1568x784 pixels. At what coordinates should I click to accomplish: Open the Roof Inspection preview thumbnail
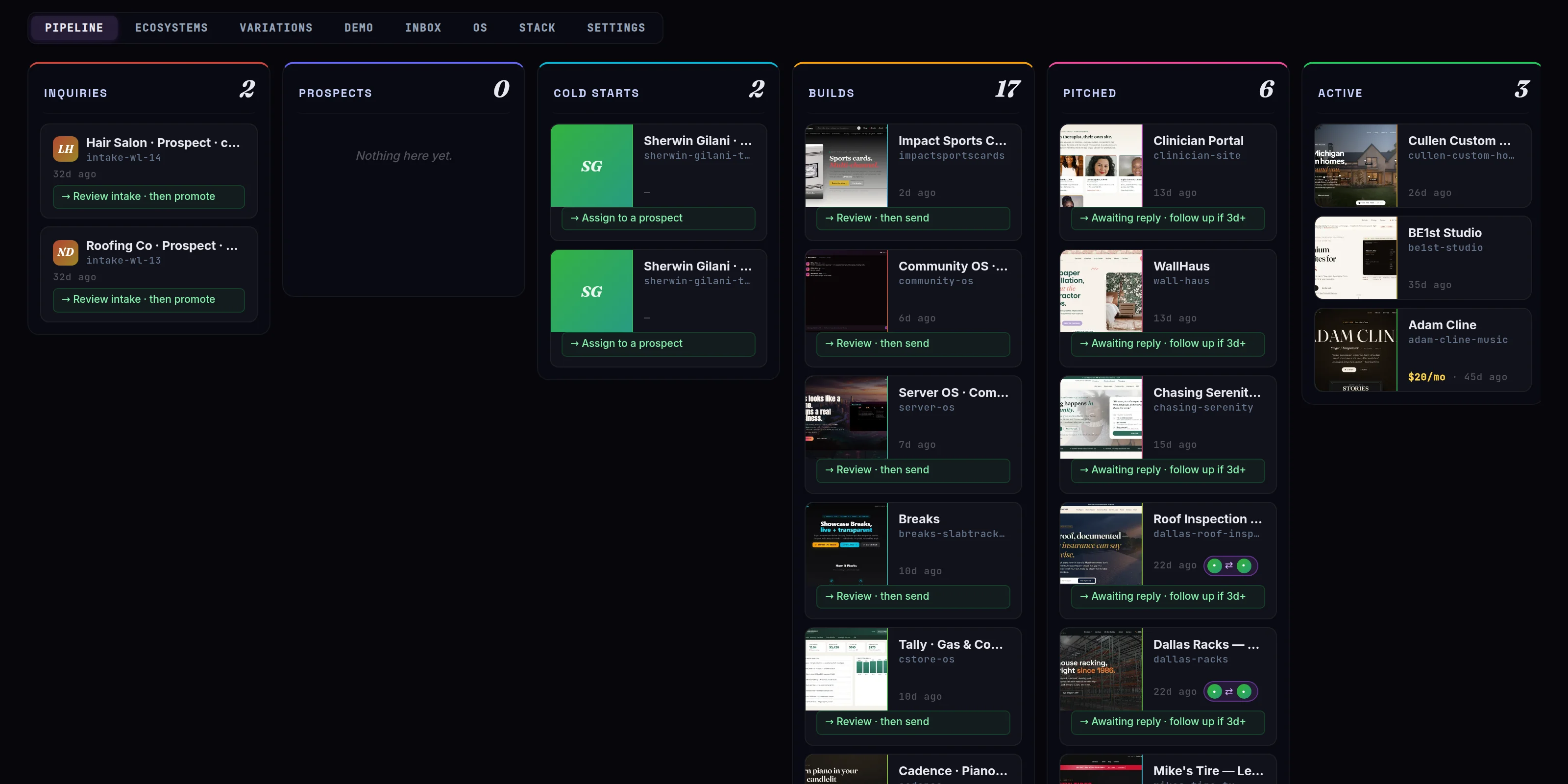pyautogui.click(x=1101, y=544)
